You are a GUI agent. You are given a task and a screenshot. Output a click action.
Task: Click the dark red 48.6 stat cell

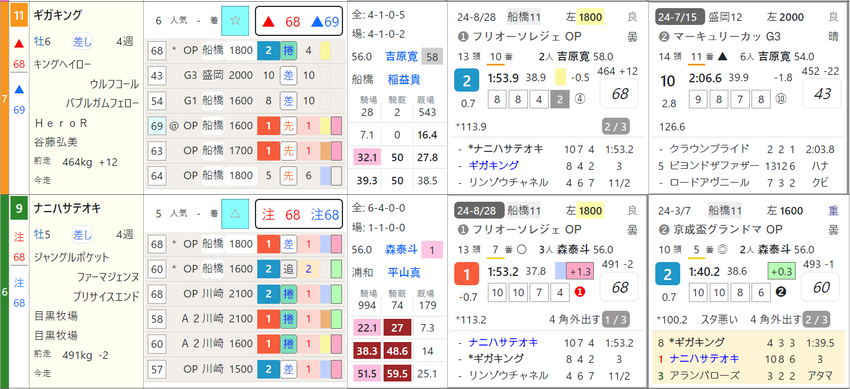click(397, 351)
